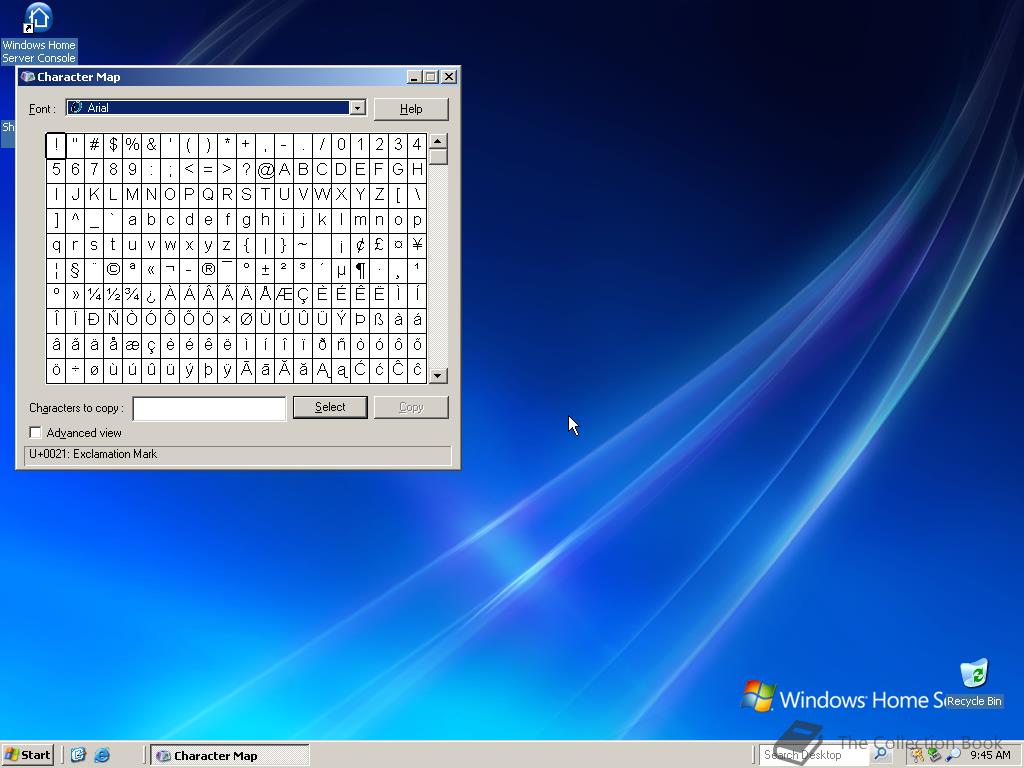Select the exclamation mark character
This screenshot has height=768, width=1024.
click(x=56, y=145)
